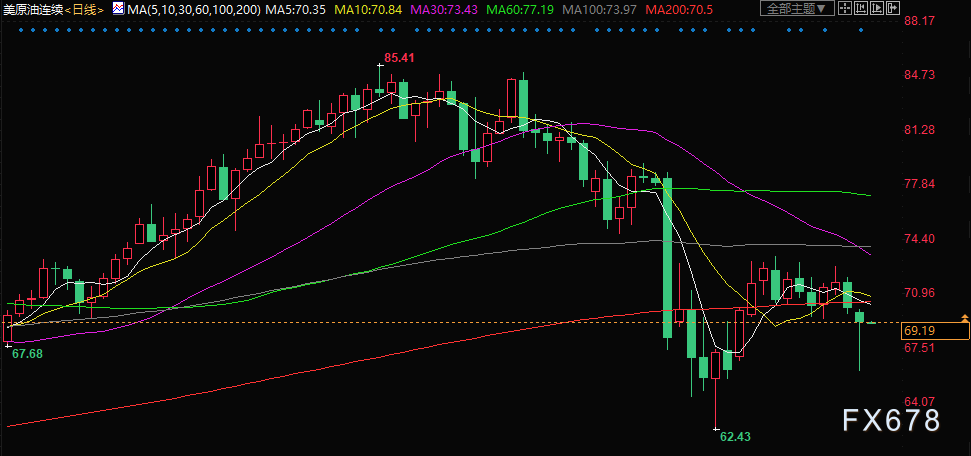
Task: Click the 67.51 axis value
Action: (x=919, y=348)
